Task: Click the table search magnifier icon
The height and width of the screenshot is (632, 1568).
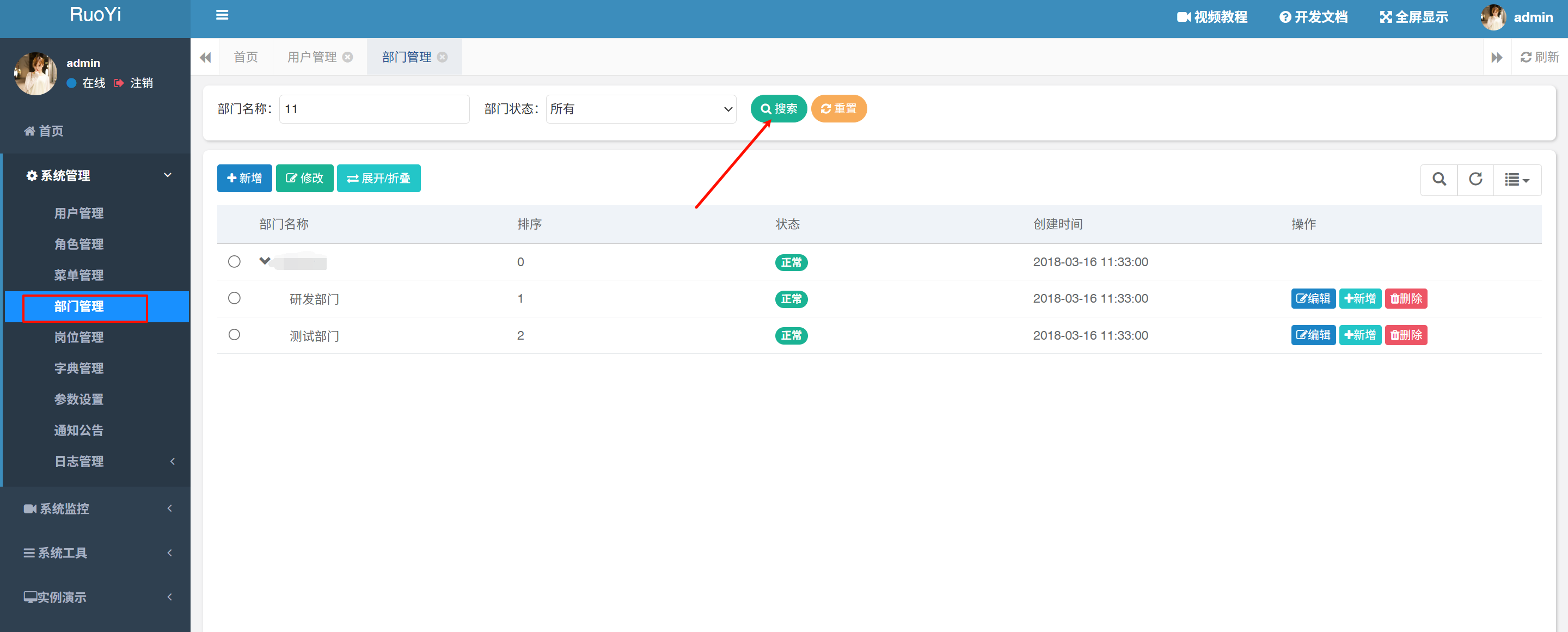Action: pyautogui.click(x=1438, y=179)
